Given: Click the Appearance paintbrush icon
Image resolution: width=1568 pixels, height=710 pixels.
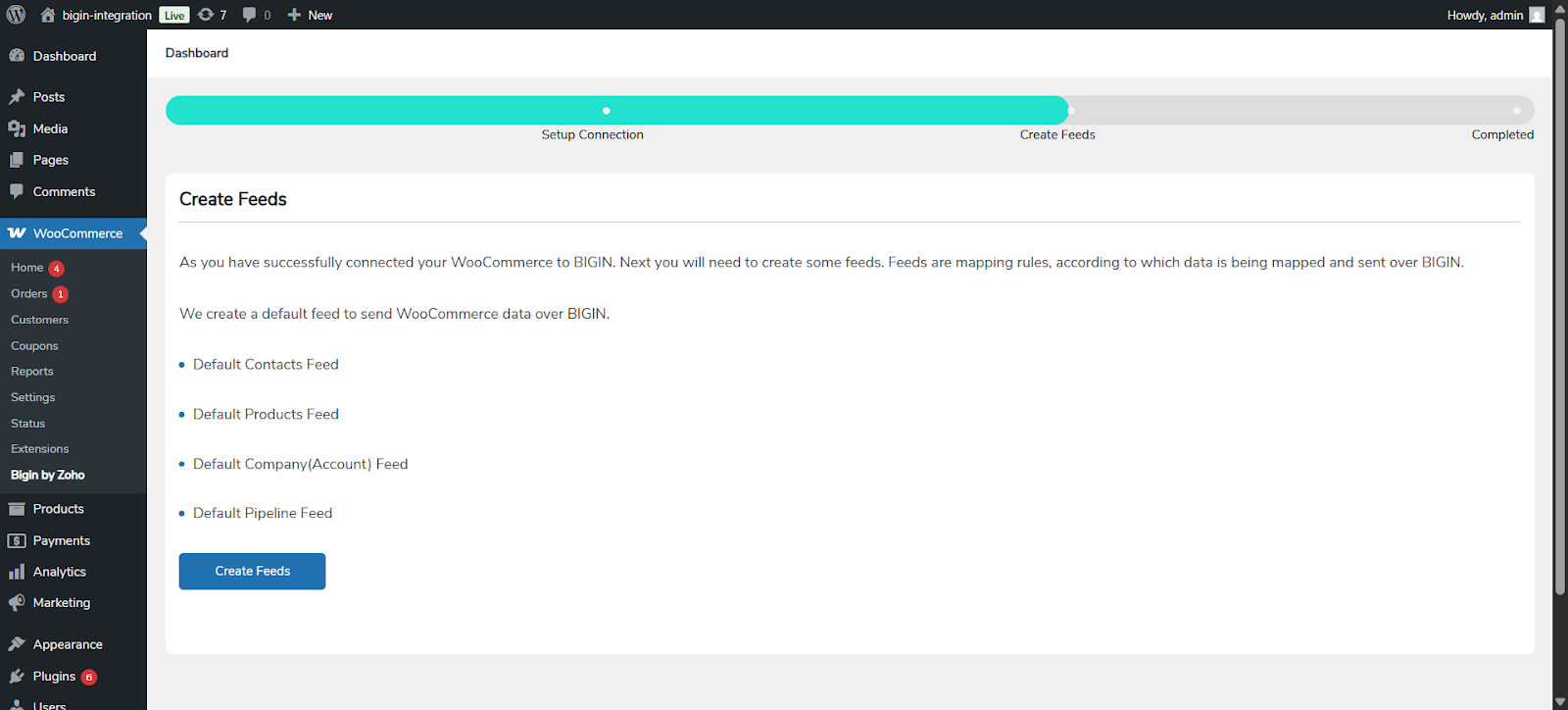Looking at the screenshot, I should click(x=17, y=644).
